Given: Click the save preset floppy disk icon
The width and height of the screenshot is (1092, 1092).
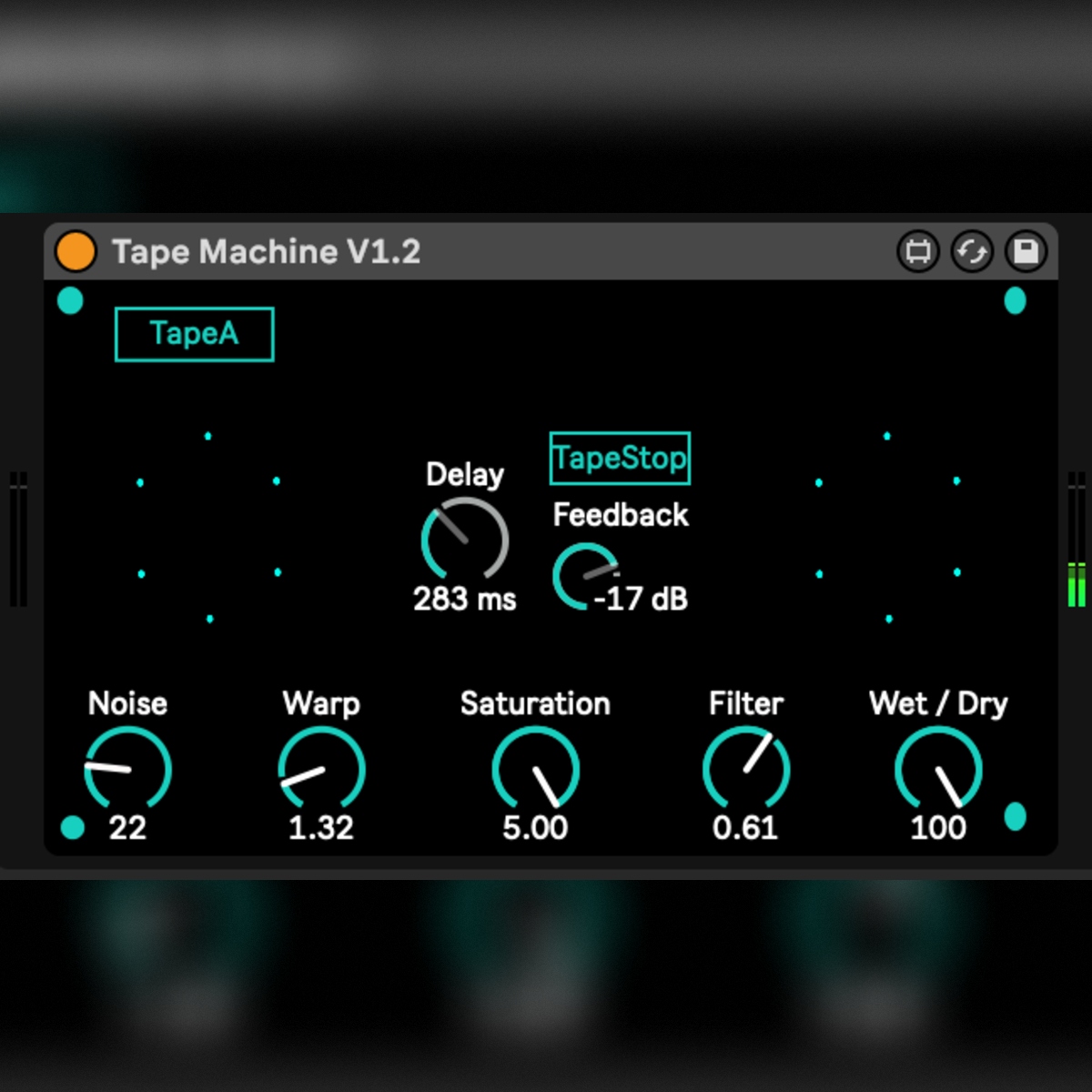Looking at the screenshot, I should coord(1026,251).
